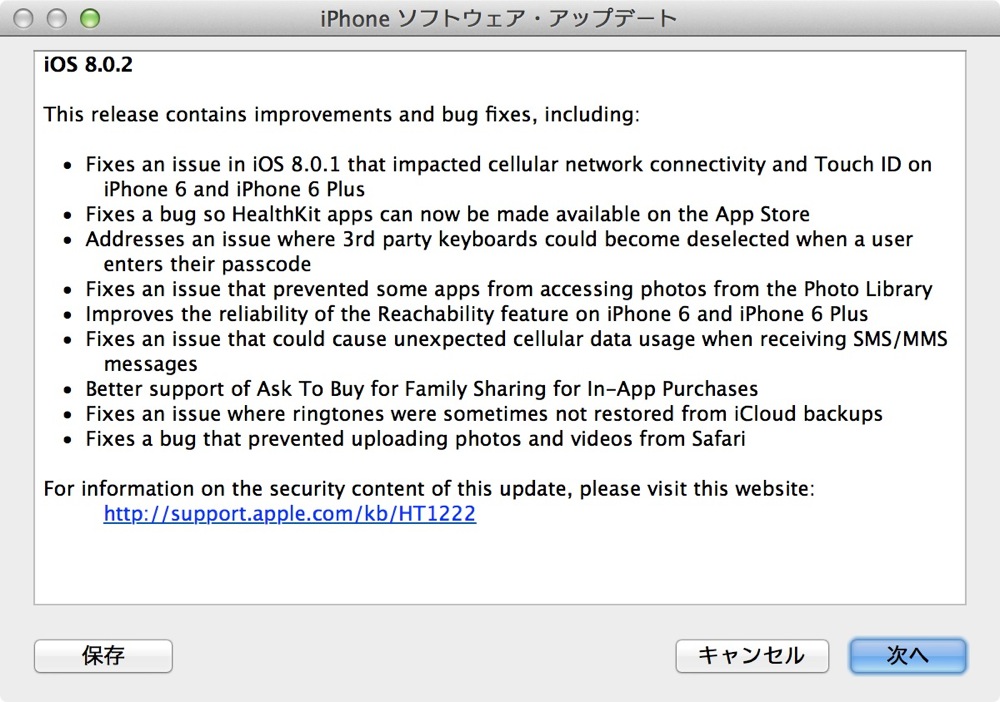
Task: Click the HealthKit apps bullet line
Action: pos(448,214)
